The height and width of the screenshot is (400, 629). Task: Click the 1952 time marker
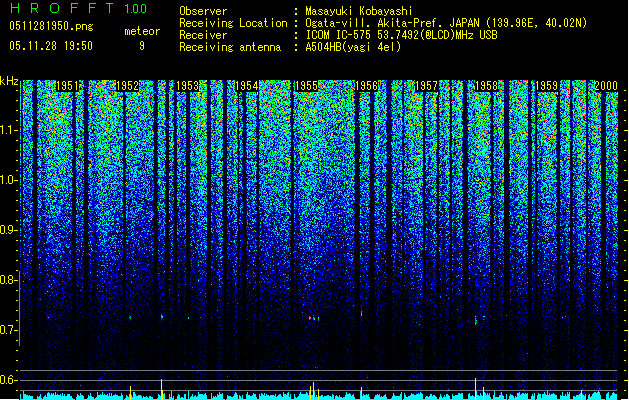point(127,86)
